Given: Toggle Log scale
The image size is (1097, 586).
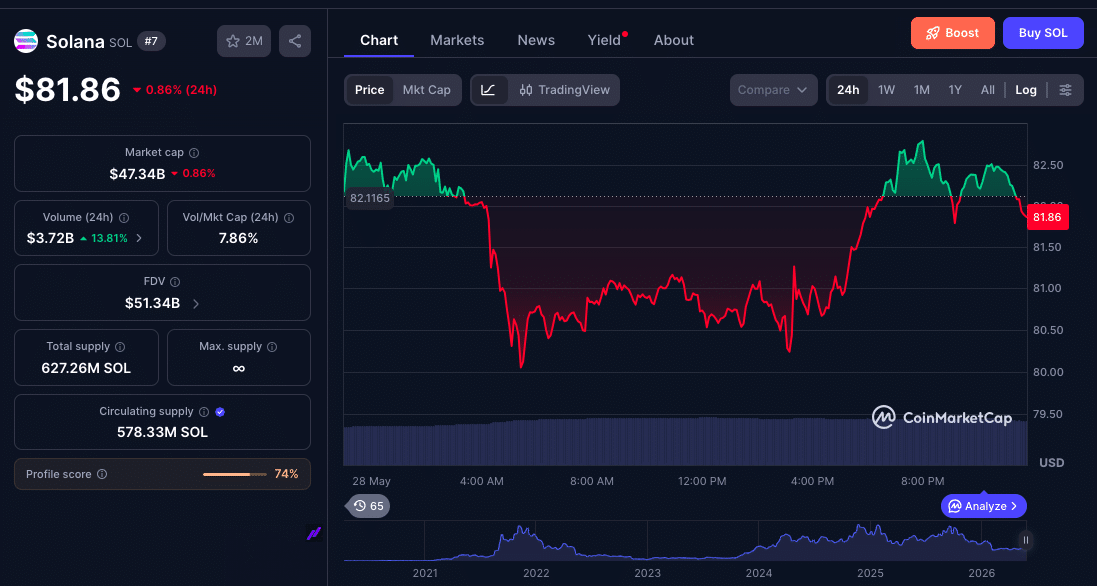Looking at the screenshot, I should click(x=1026, y=90).
